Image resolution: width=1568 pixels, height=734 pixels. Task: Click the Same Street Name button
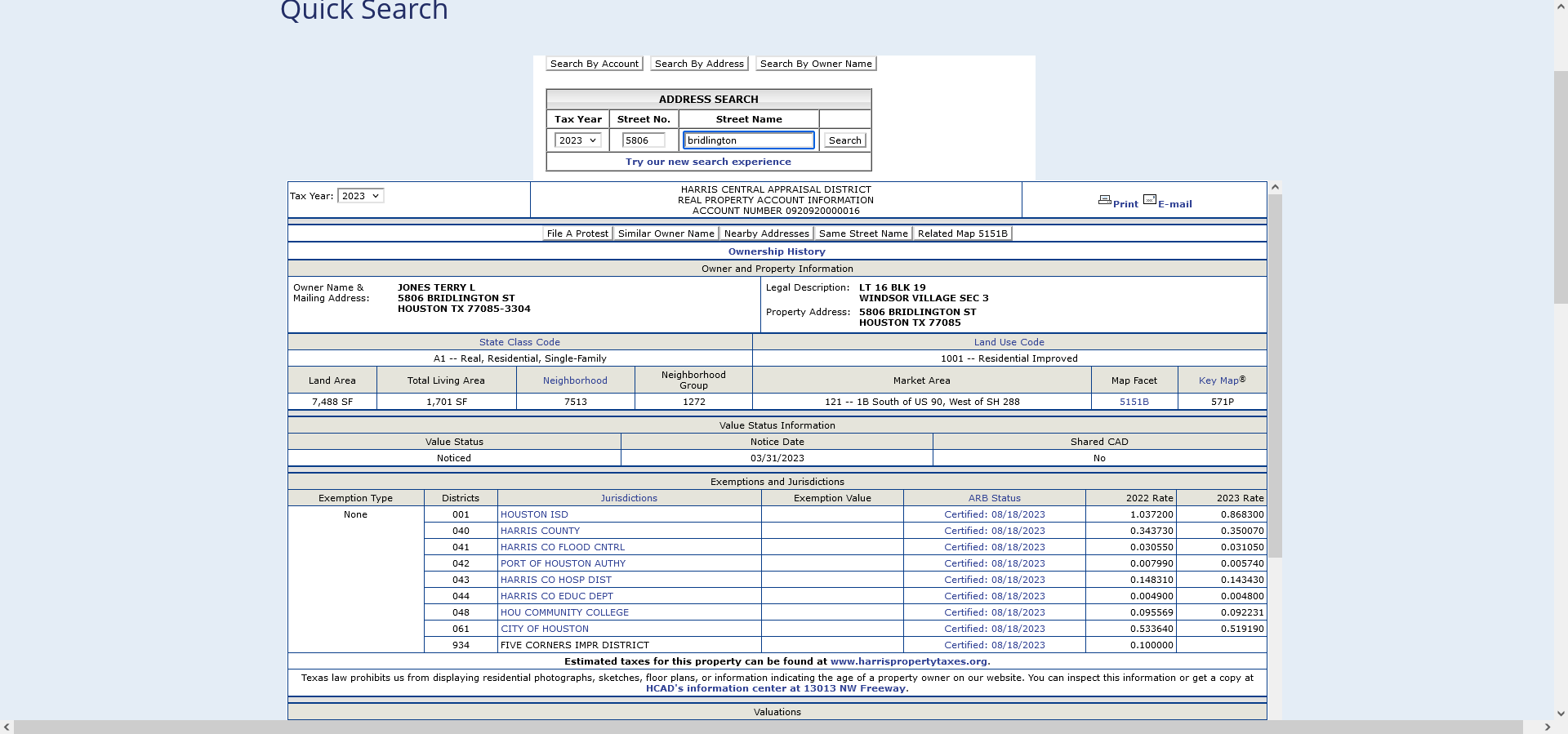point(863,234)
